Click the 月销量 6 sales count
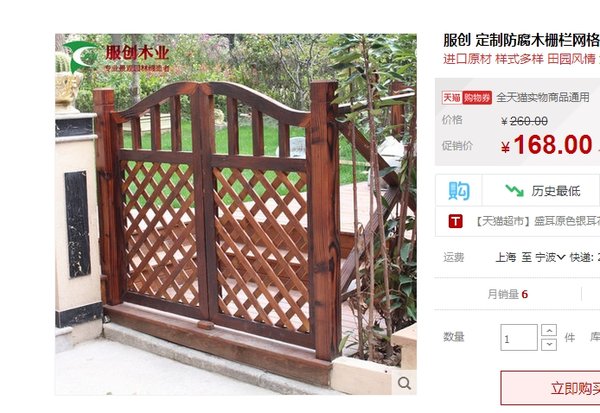Image resolution: width=600 pixels, height=413 pixels. (507, 294)
